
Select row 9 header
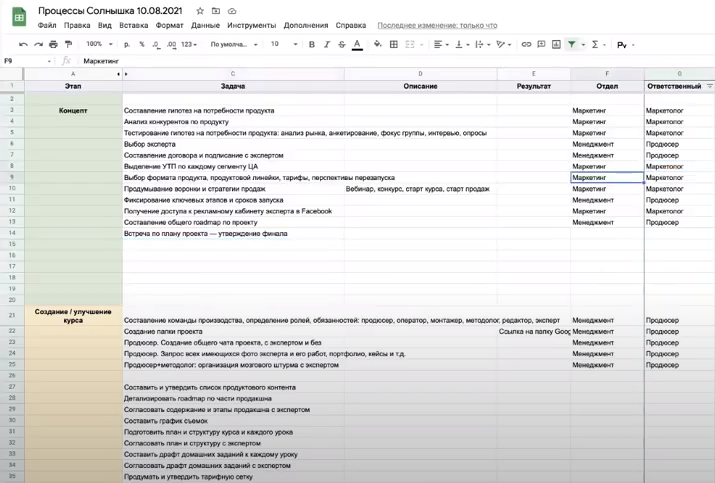[12, 177]
